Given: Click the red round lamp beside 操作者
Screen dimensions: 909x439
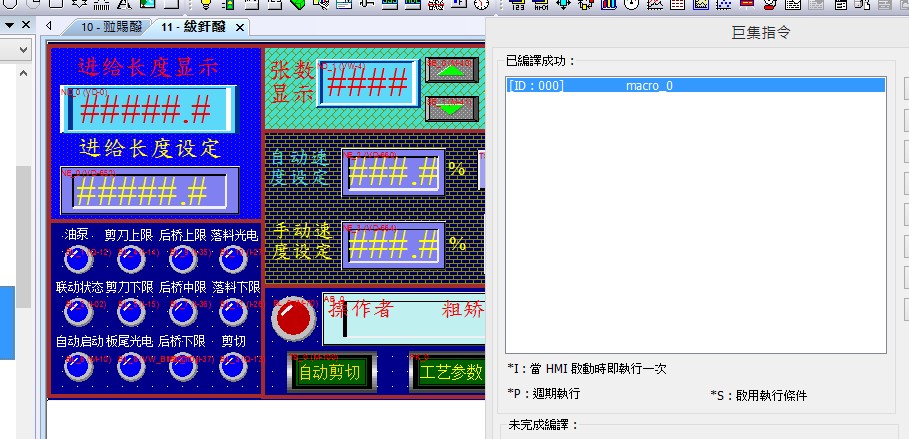Looking at the screenshot, I should pos(292,319).
